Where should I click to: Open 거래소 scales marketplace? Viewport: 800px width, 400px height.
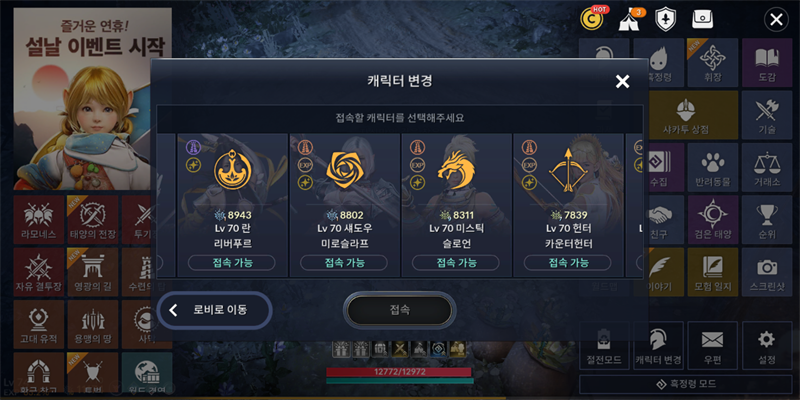(767, 168)
